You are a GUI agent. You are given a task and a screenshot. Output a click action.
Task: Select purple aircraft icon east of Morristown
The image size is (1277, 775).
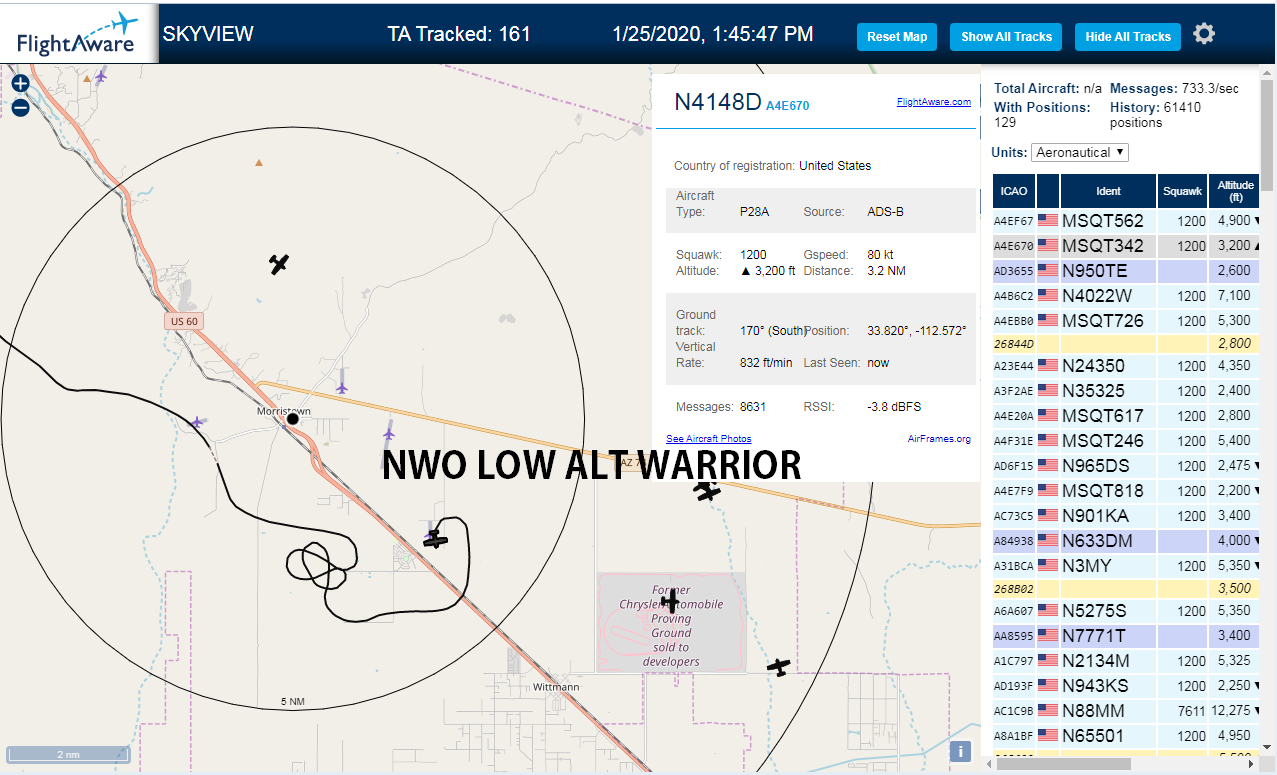pos(389,434)
